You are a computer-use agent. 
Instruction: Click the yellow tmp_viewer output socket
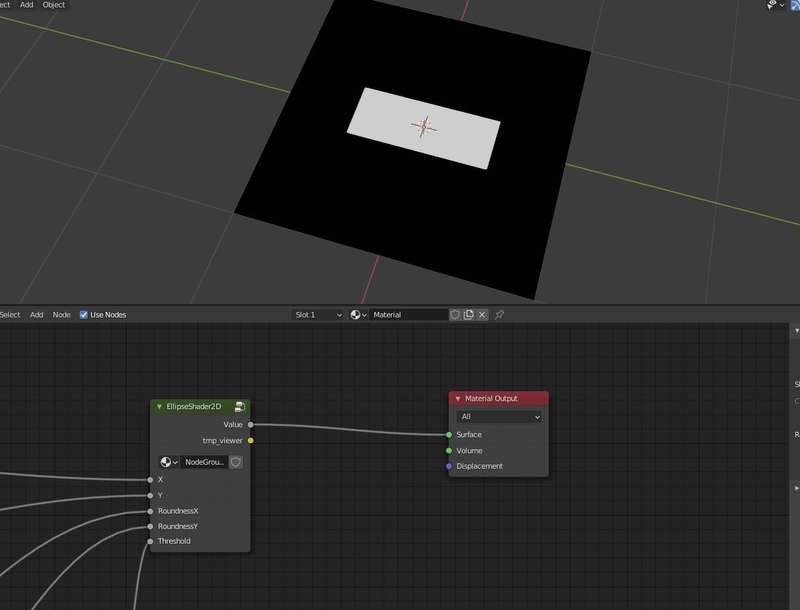coord(251,441)
